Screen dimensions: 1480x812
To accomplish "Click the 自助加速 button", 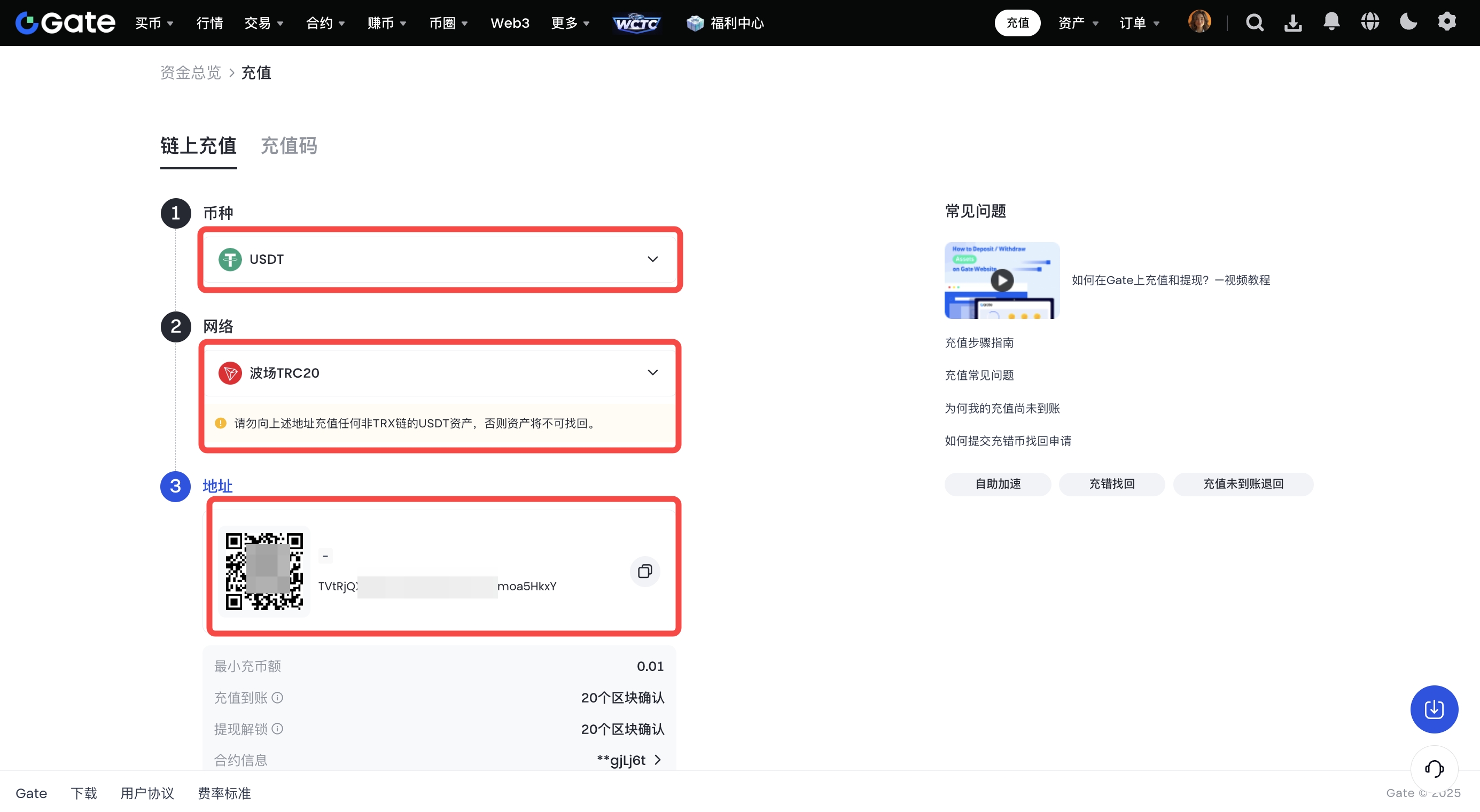I will pyautogui.click(x=998, y=484).
